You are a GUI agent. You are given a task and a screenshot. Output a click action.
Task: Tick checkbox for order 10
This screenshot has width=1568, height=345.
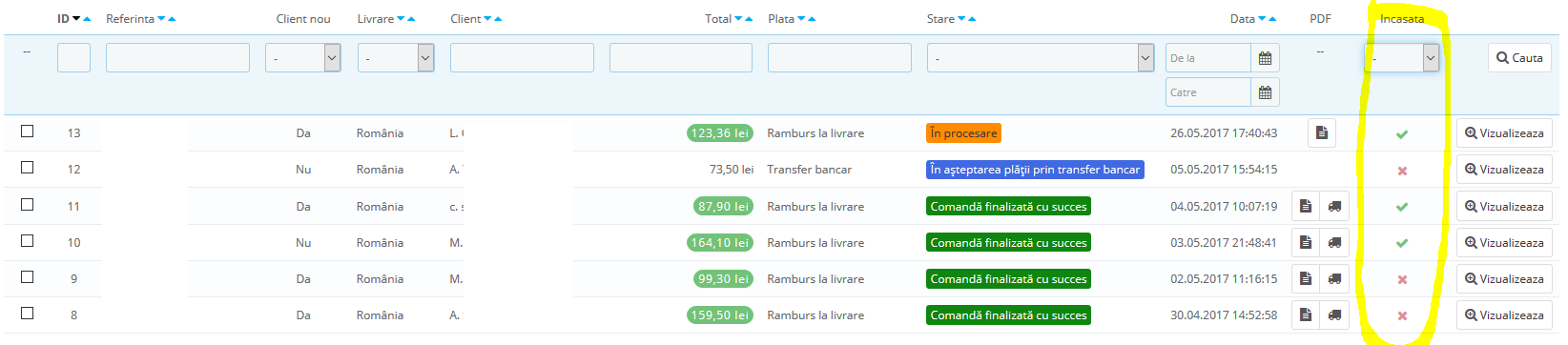click(x=28, y=241)
